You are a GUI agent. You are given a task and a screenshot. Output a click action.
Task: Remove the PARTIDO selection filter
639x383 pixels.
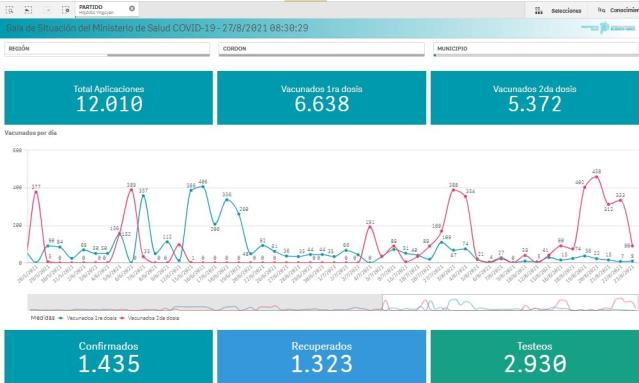[132, 9]
